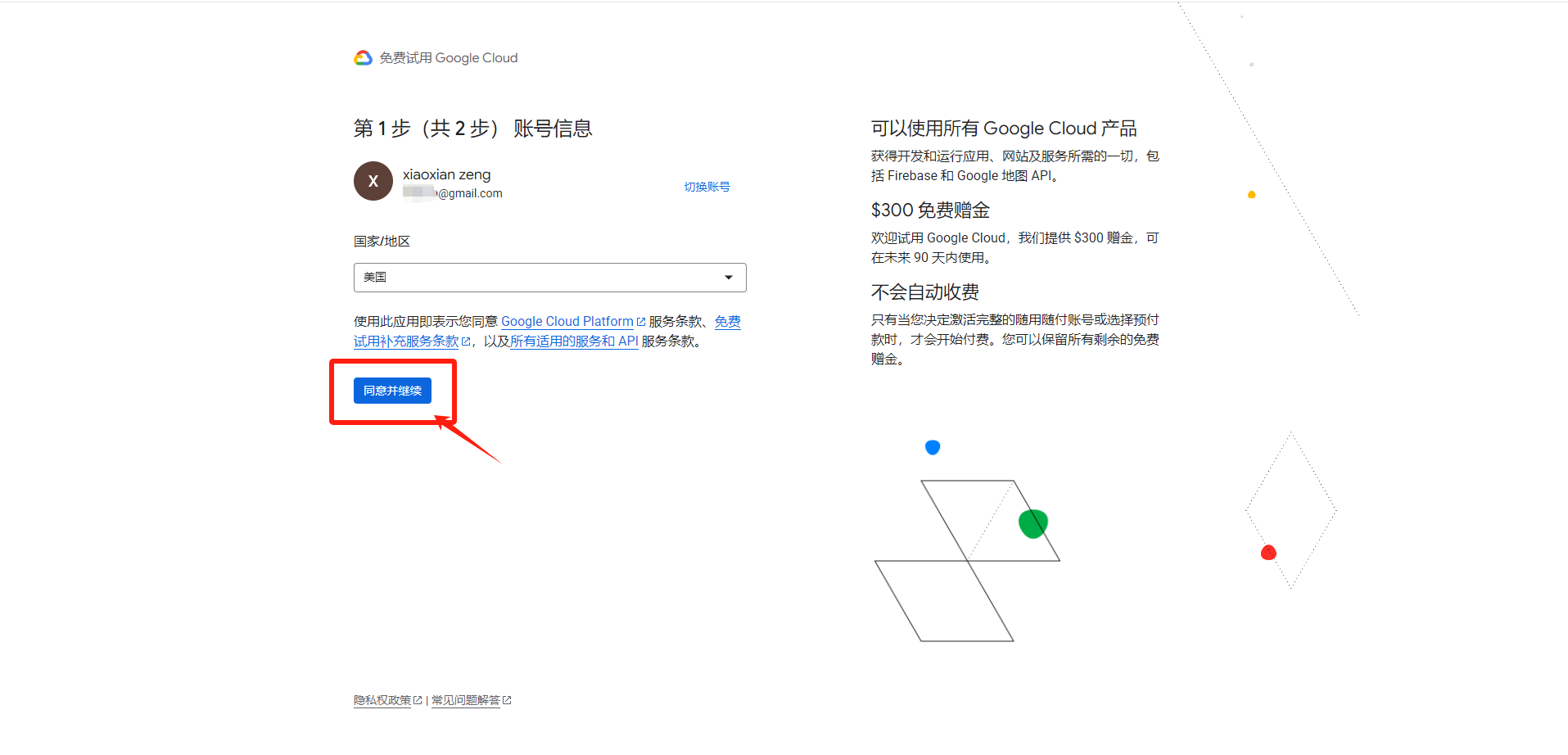Viewport: 1568px width, 755px height.
Task: Click the $300 免费赠金 heading
Action: [930, 210]
